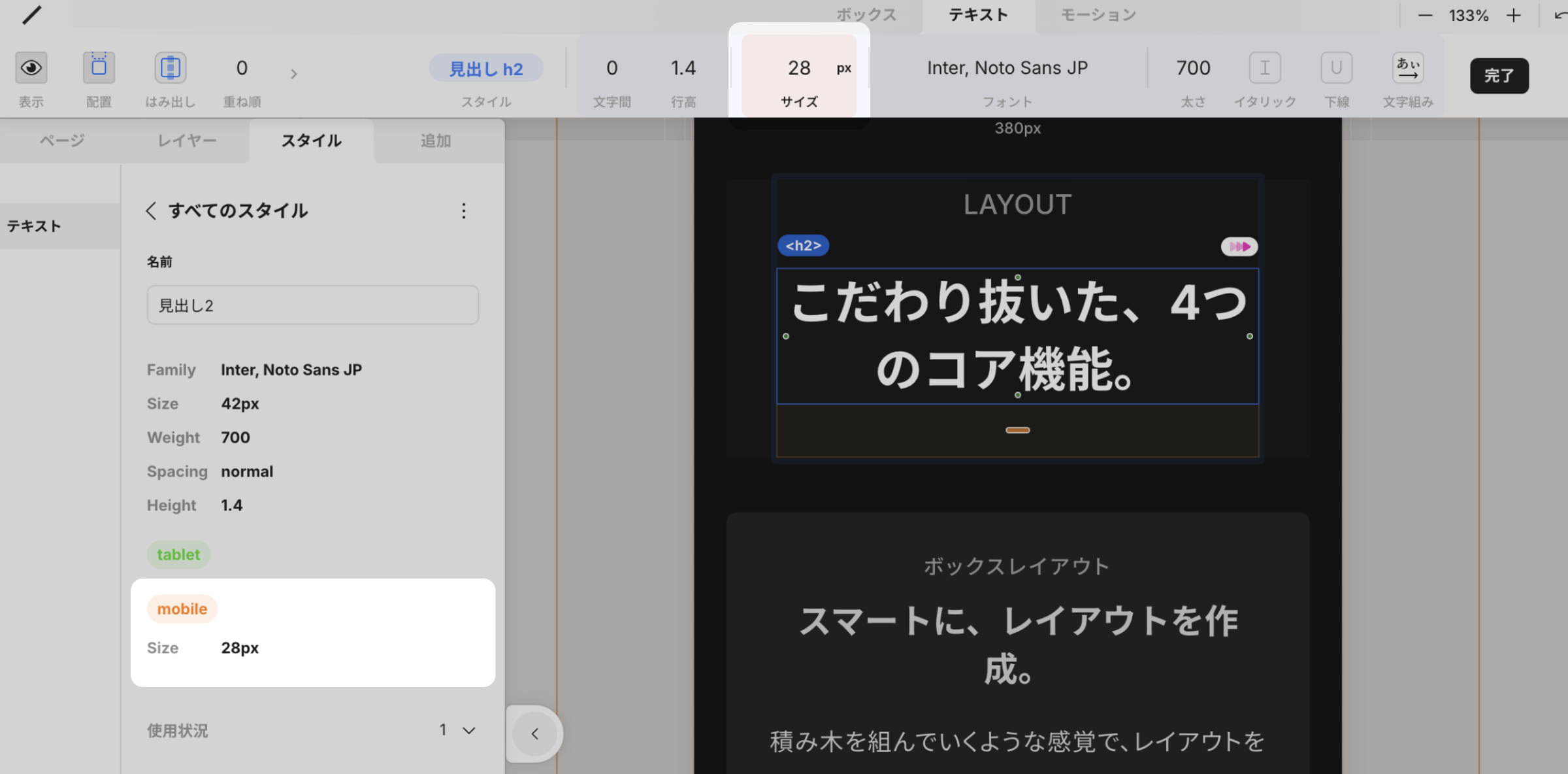The image size is (1568, 774).
Task: Open the 配置 placement icon
Action: tap(99, 68)
